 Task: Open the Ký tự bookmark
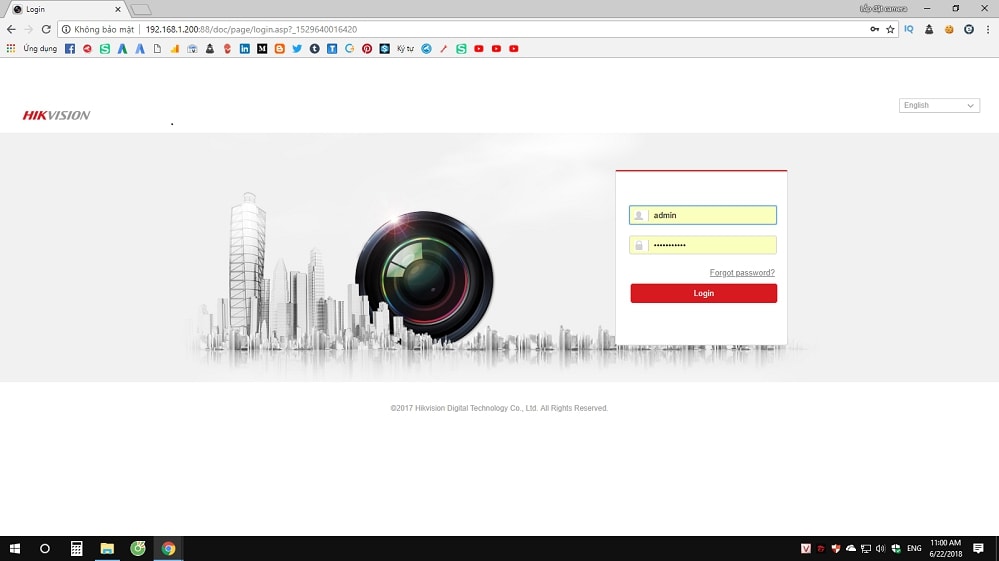tap(405, 48)
